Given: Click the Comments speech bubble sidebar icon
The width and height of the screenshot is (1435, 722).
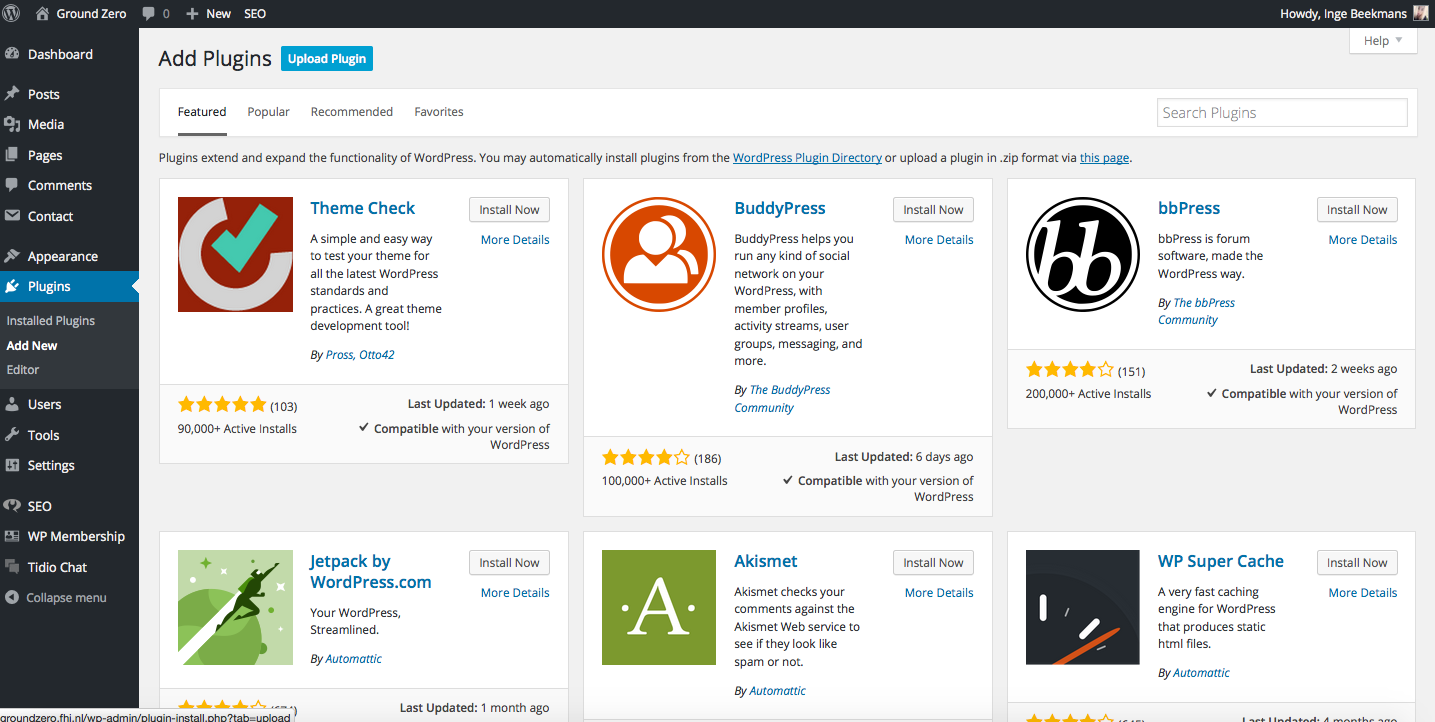Looking at the screenshot, I should tap(12, 185).
